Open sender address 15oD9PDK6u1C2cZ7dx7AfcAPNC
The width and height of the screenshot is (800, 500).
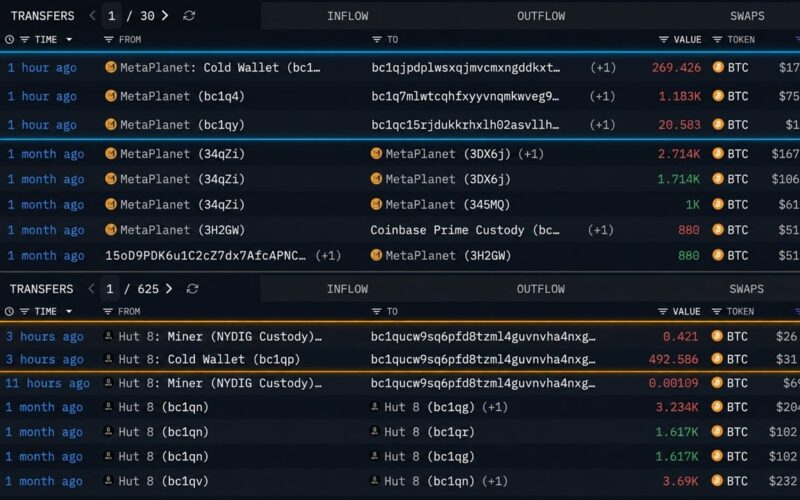pyautogui.click(x=206, y=256)
